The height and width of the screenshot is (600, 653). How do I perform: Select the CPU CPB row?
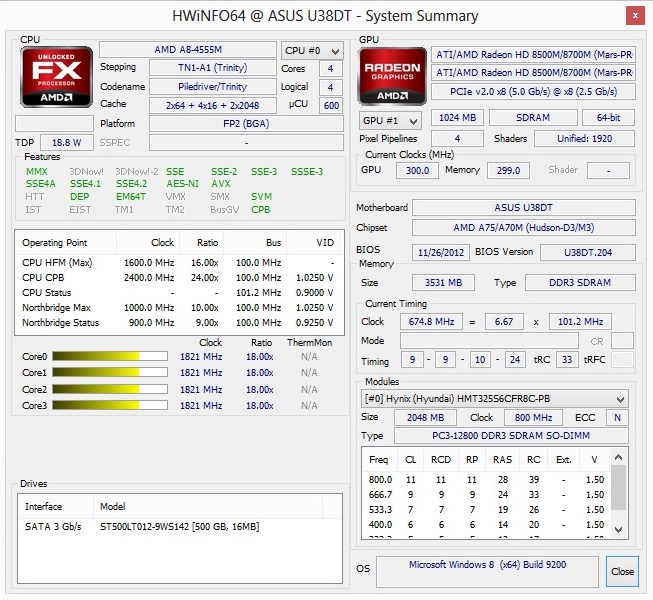179,278
